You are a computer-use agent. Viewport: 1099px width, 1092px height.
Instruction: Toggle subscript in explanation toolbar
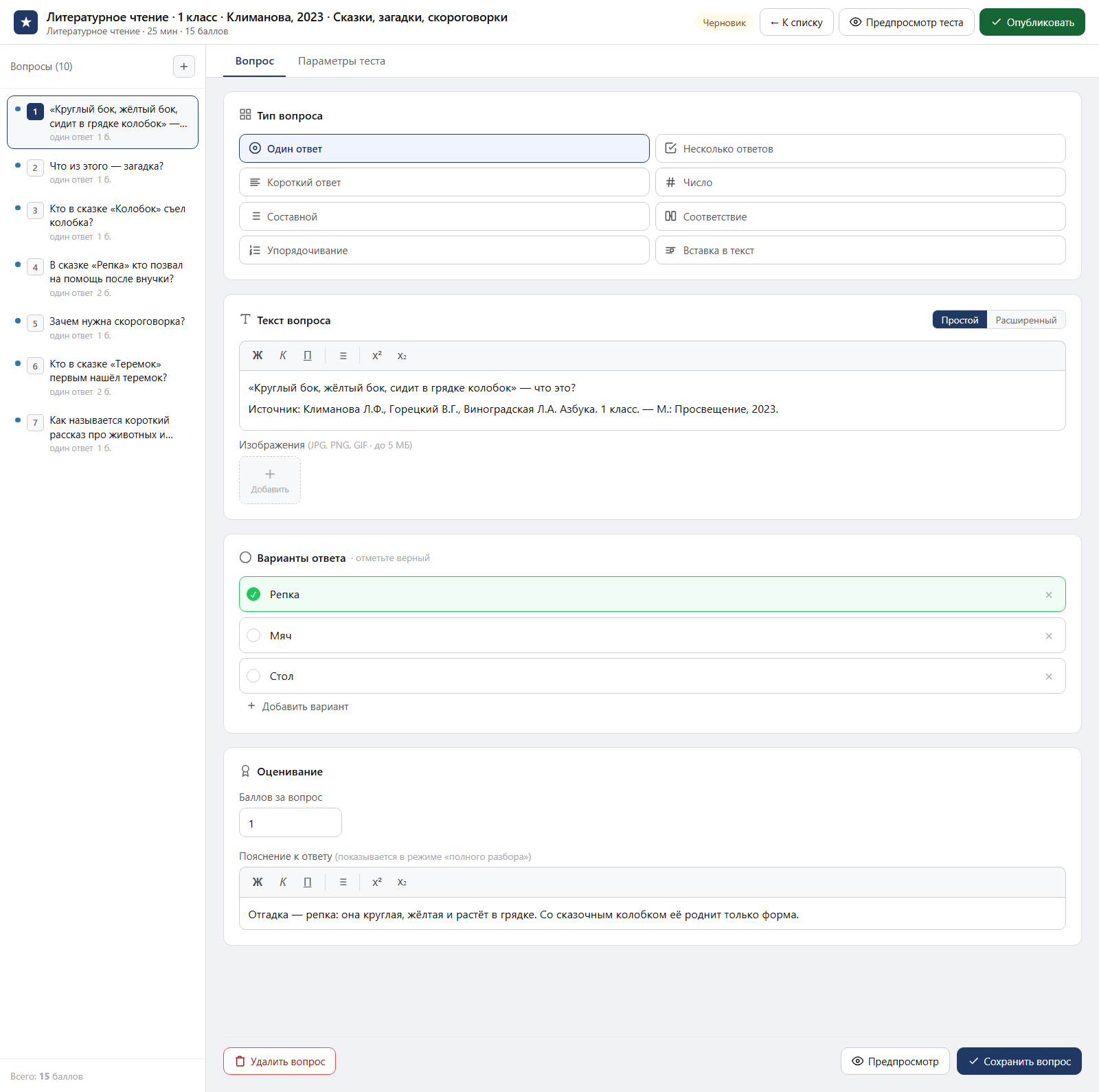pyautogui.click(x=402, y=883)
